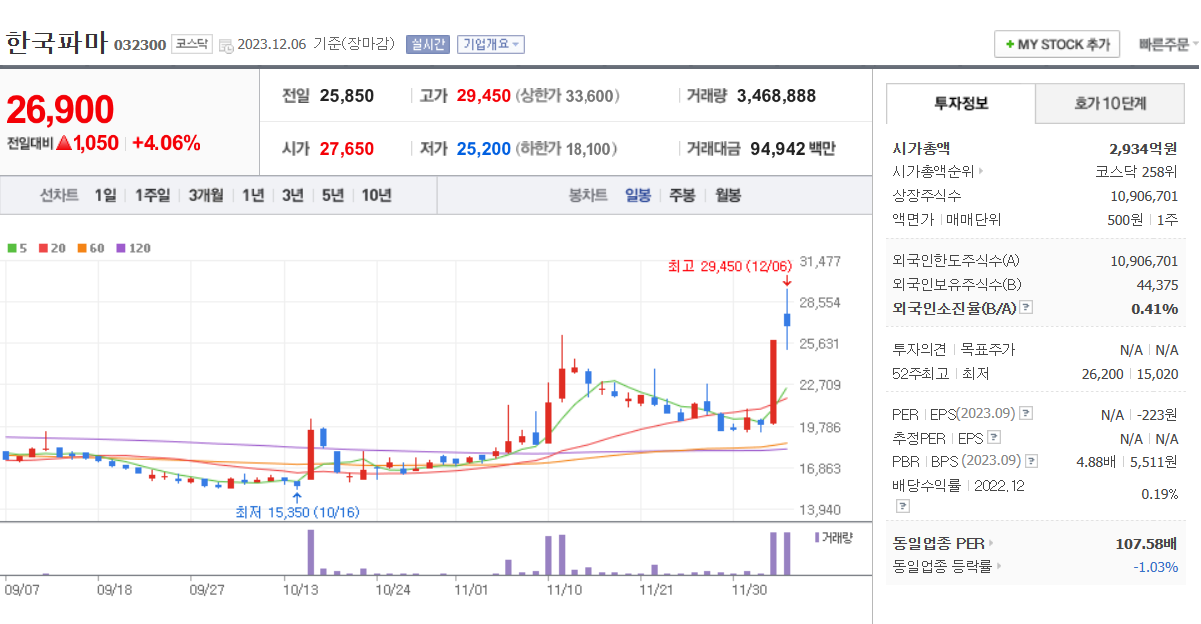
Task: Click 고가 value 29,450
Action: point(484,96)
